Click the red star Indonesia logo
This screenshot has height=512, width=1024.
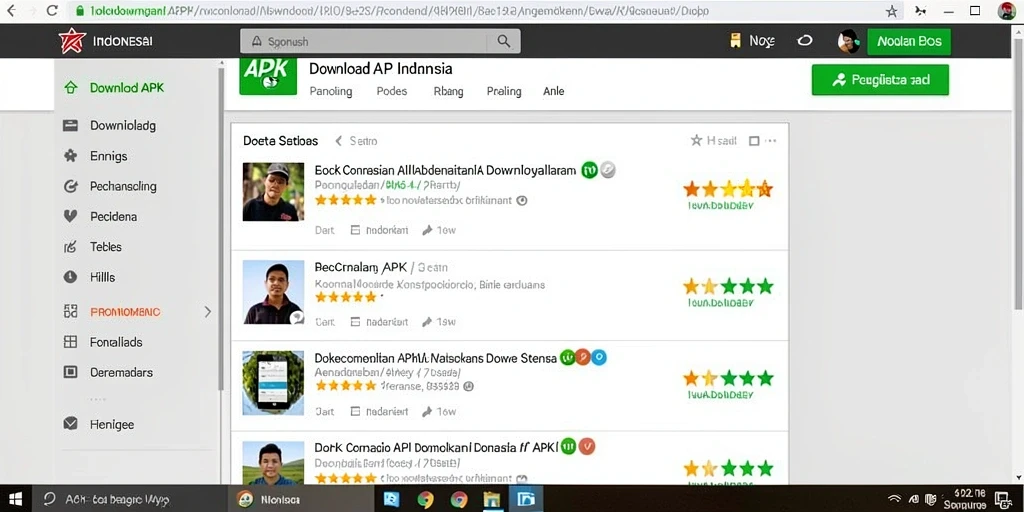click(x=72, y=41)
